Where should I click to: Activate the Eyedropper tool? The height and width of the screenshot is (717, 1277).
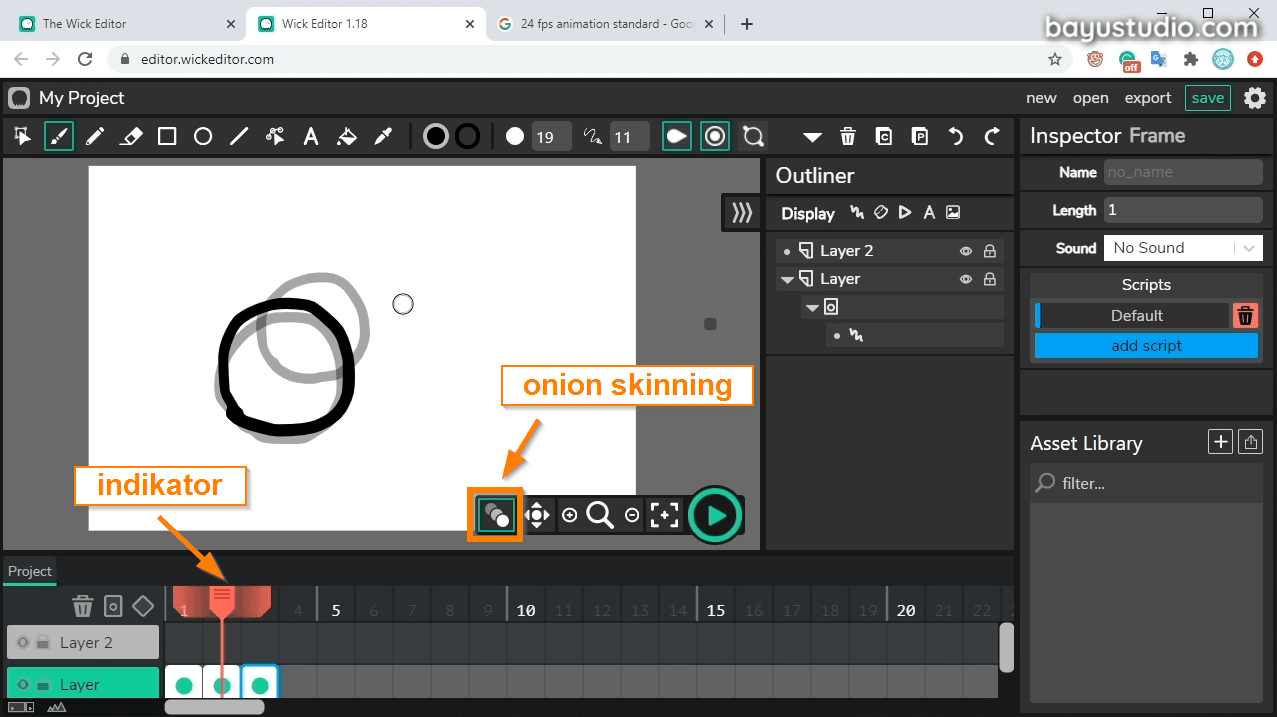tap(383, 136)
